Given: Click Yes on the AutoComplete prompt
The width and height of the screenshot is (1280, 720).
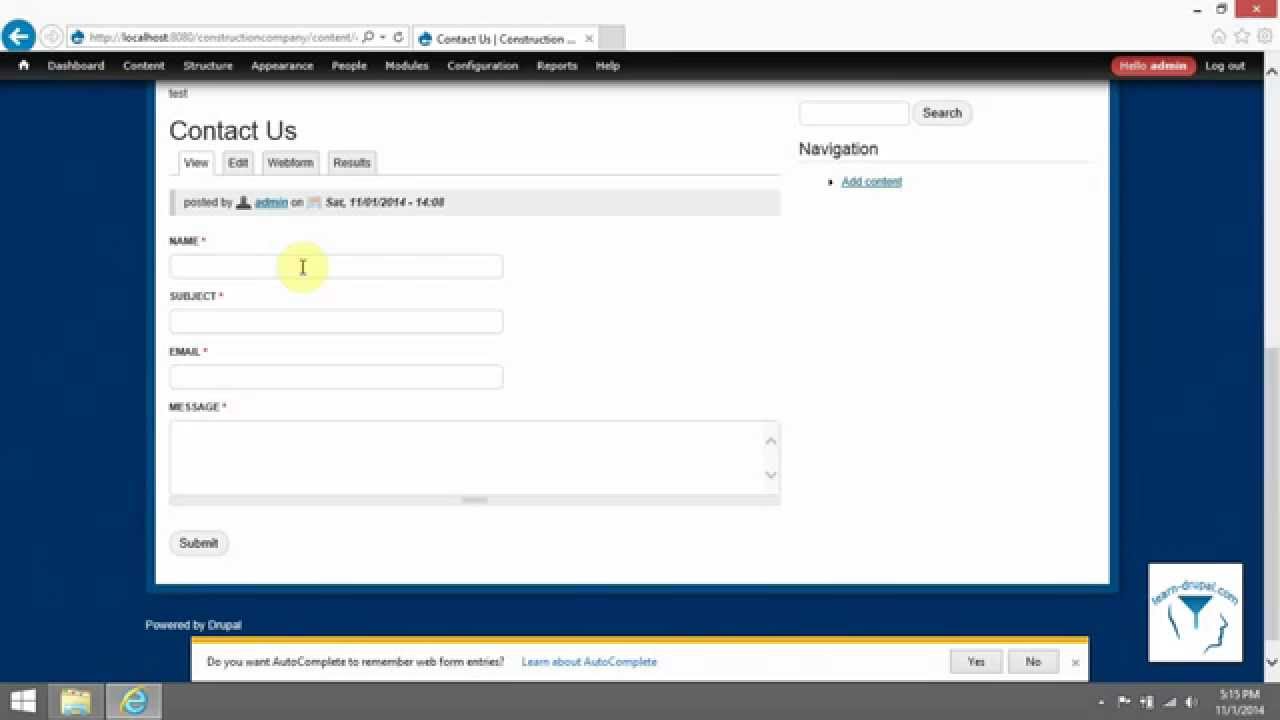Looking at the screenshot, I should point(976,662).
